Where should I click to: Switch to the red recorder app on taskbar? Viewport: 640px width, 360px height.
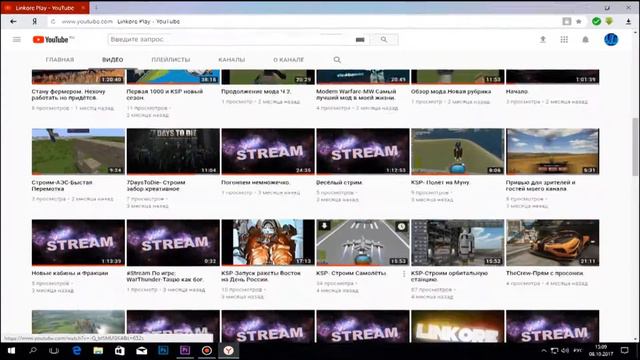click(207, 351)
